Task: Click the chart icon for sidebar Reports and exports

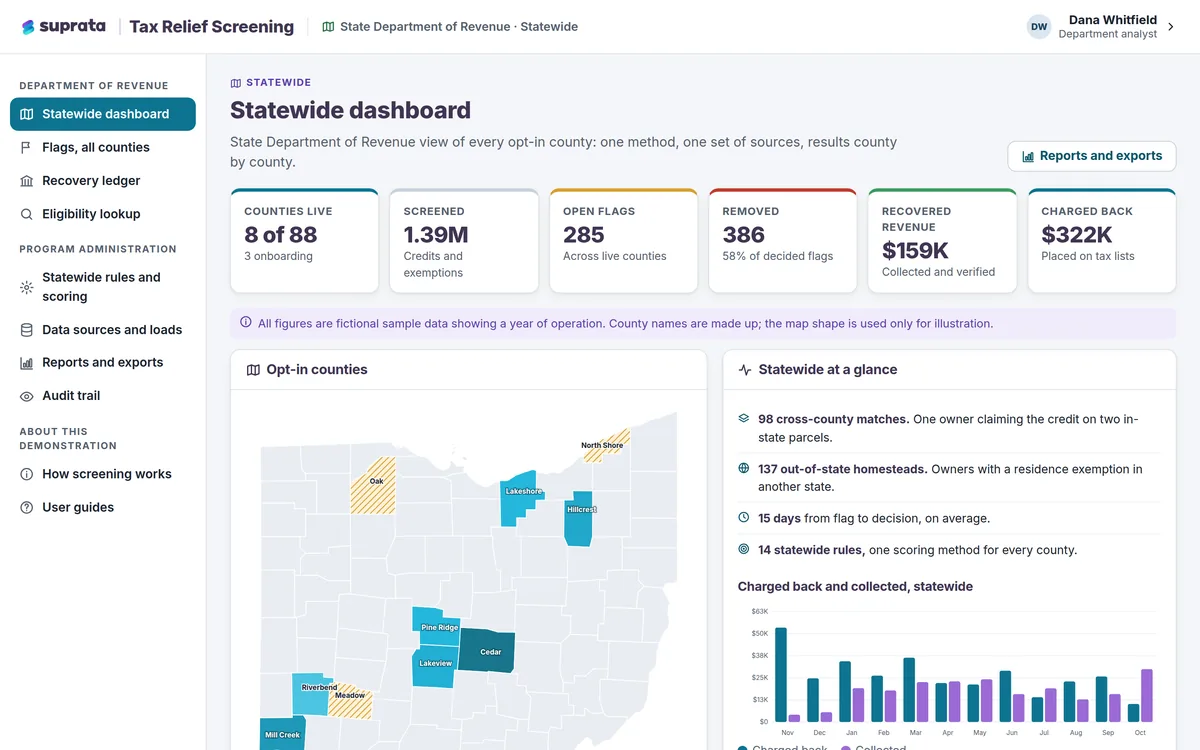Action: [27, 363]
